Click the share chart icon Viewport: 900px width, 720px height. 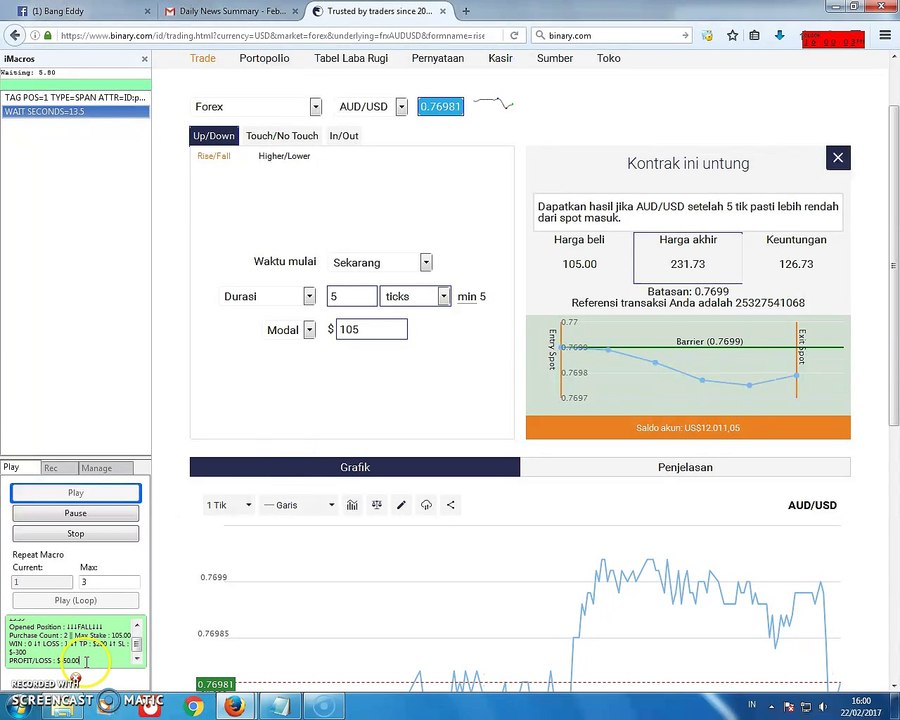451,505
